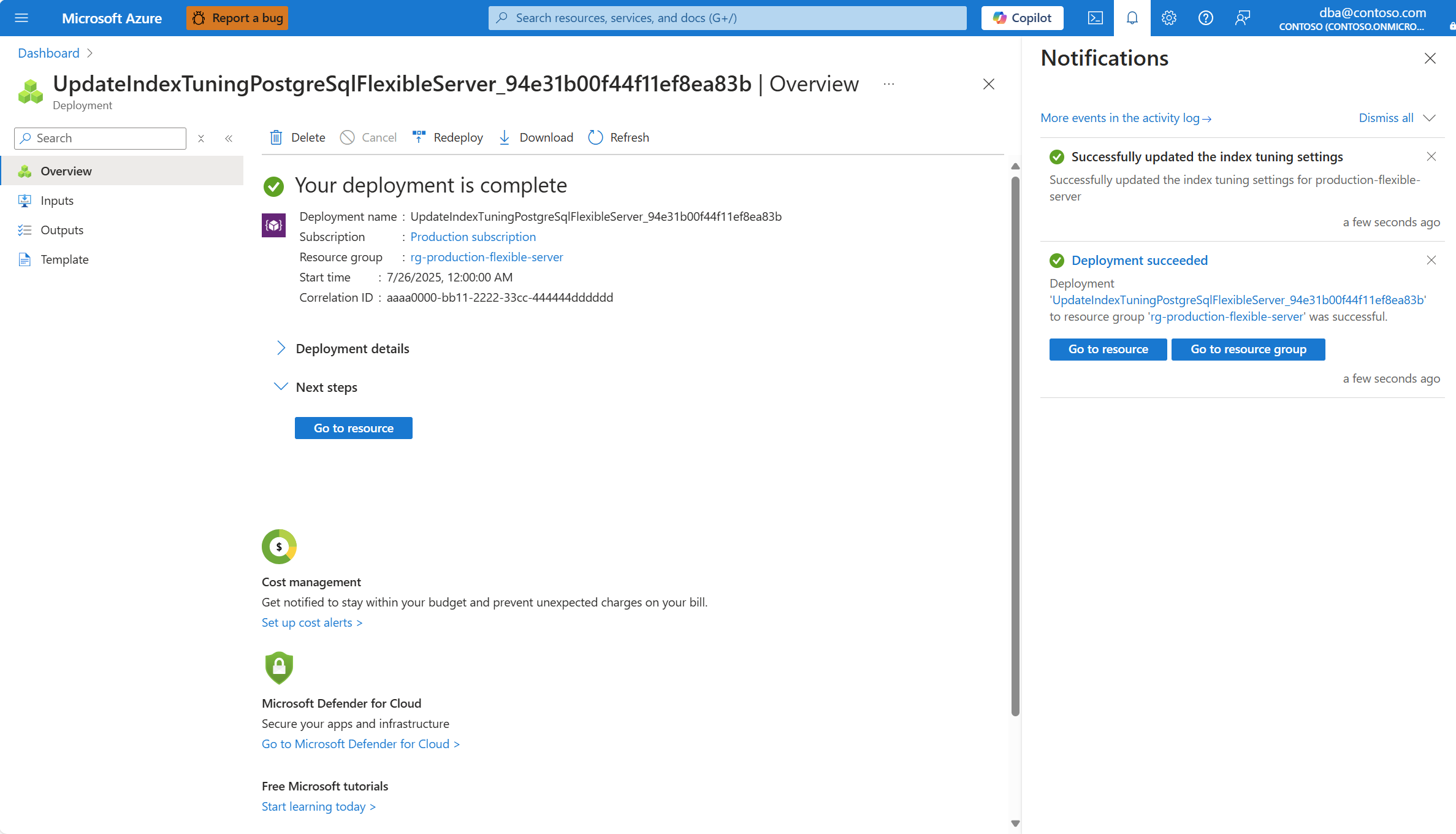
Task: Open the Cloud Shell terminal icon
Action: (1095, 18)
